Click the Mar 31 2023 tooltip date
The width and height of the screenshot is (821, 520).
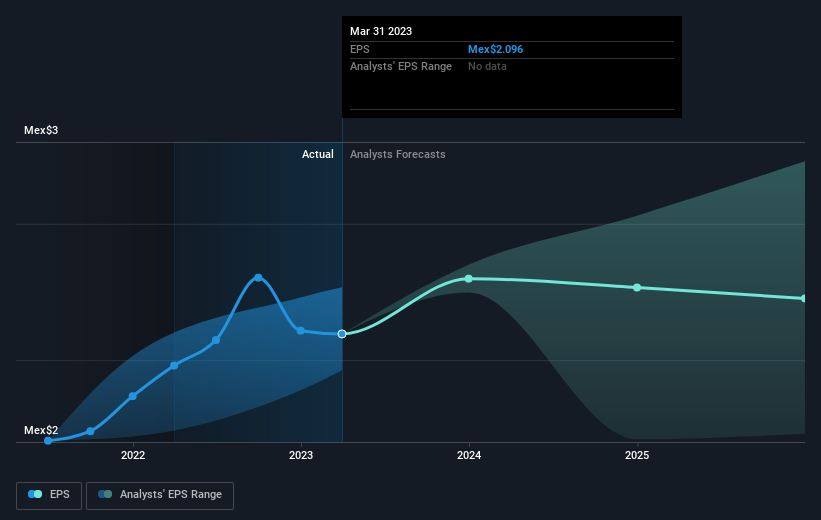(381, 31)
